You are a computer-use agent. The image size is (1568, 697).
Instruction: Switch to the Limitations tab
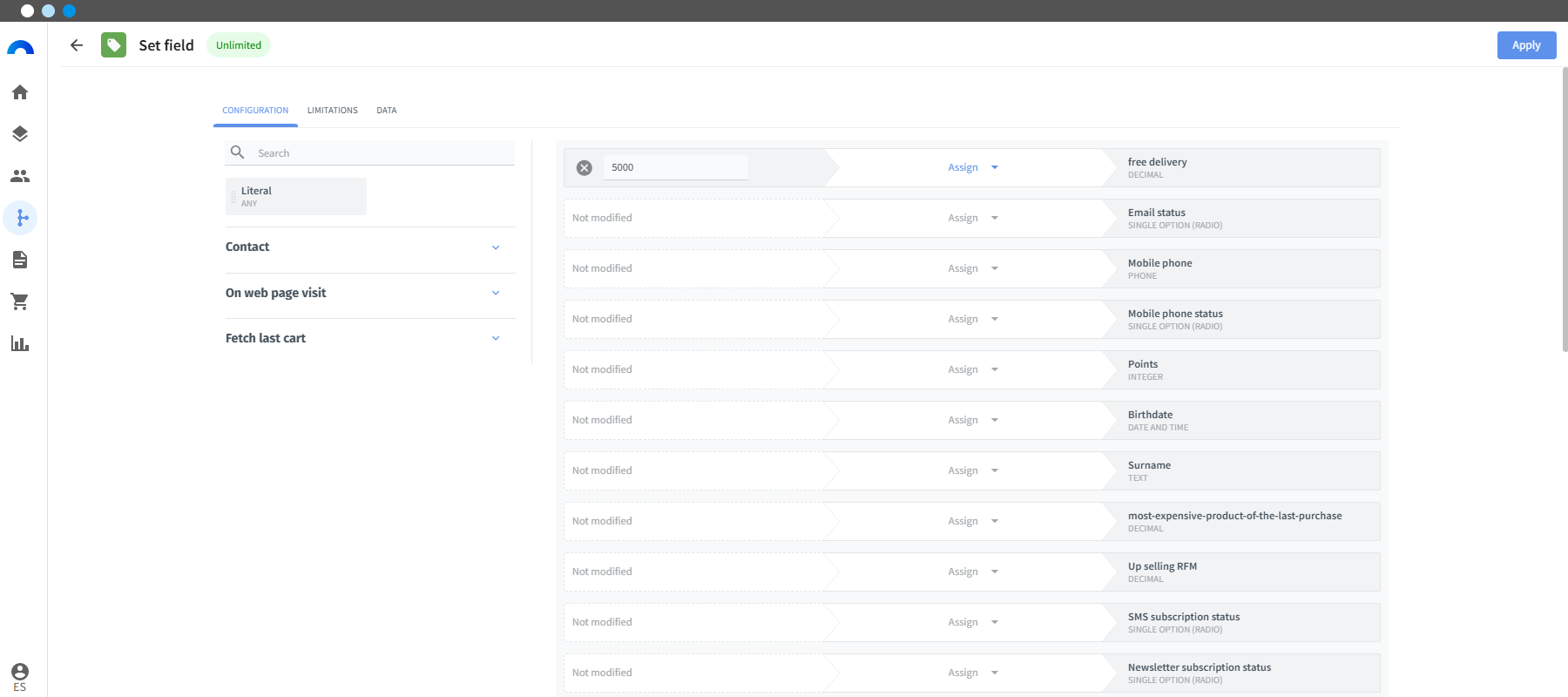point(333,111)
